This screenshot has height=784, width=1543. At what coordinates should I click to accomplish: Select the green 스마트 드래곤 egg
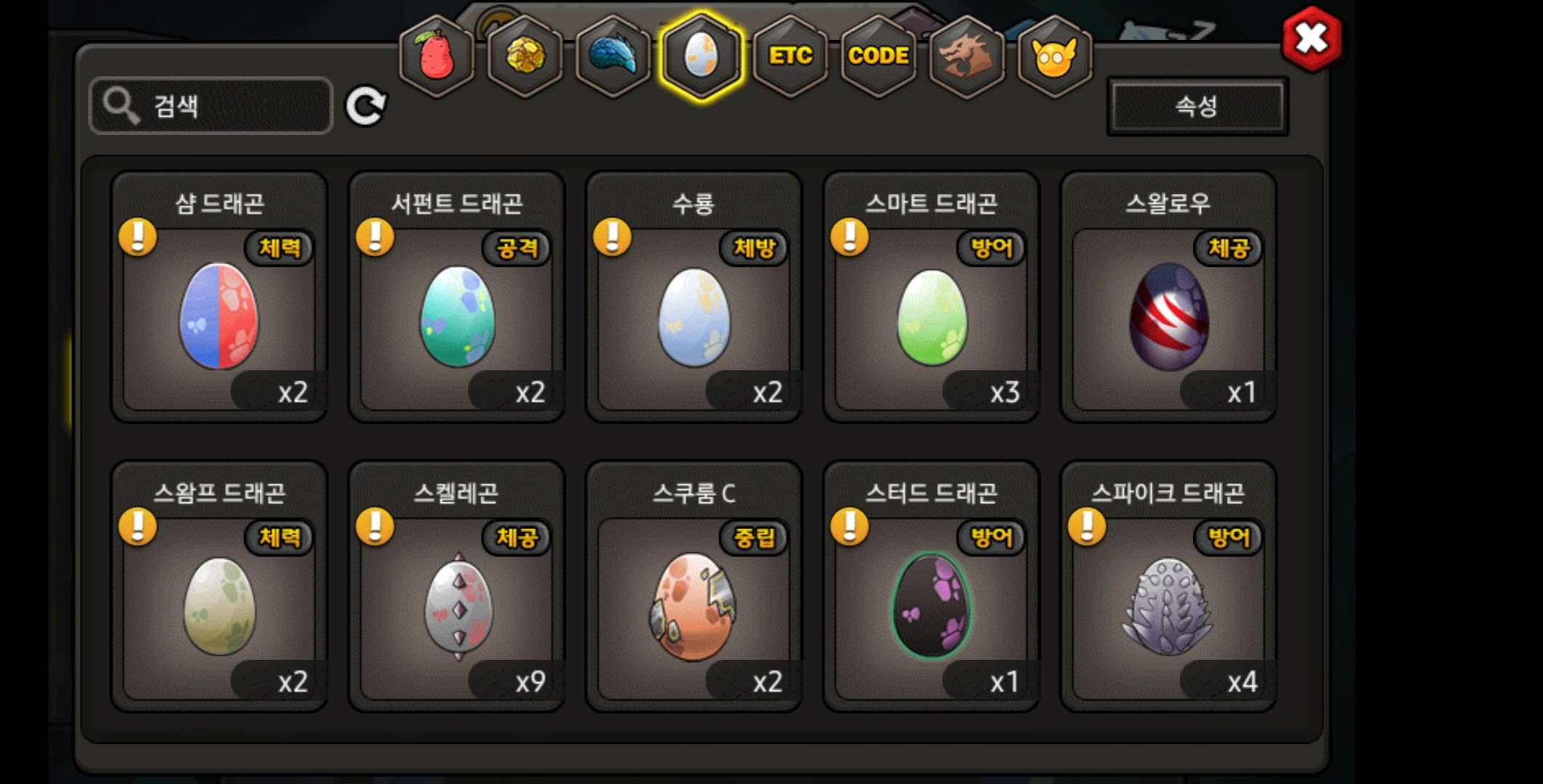(x=932, y=317)
